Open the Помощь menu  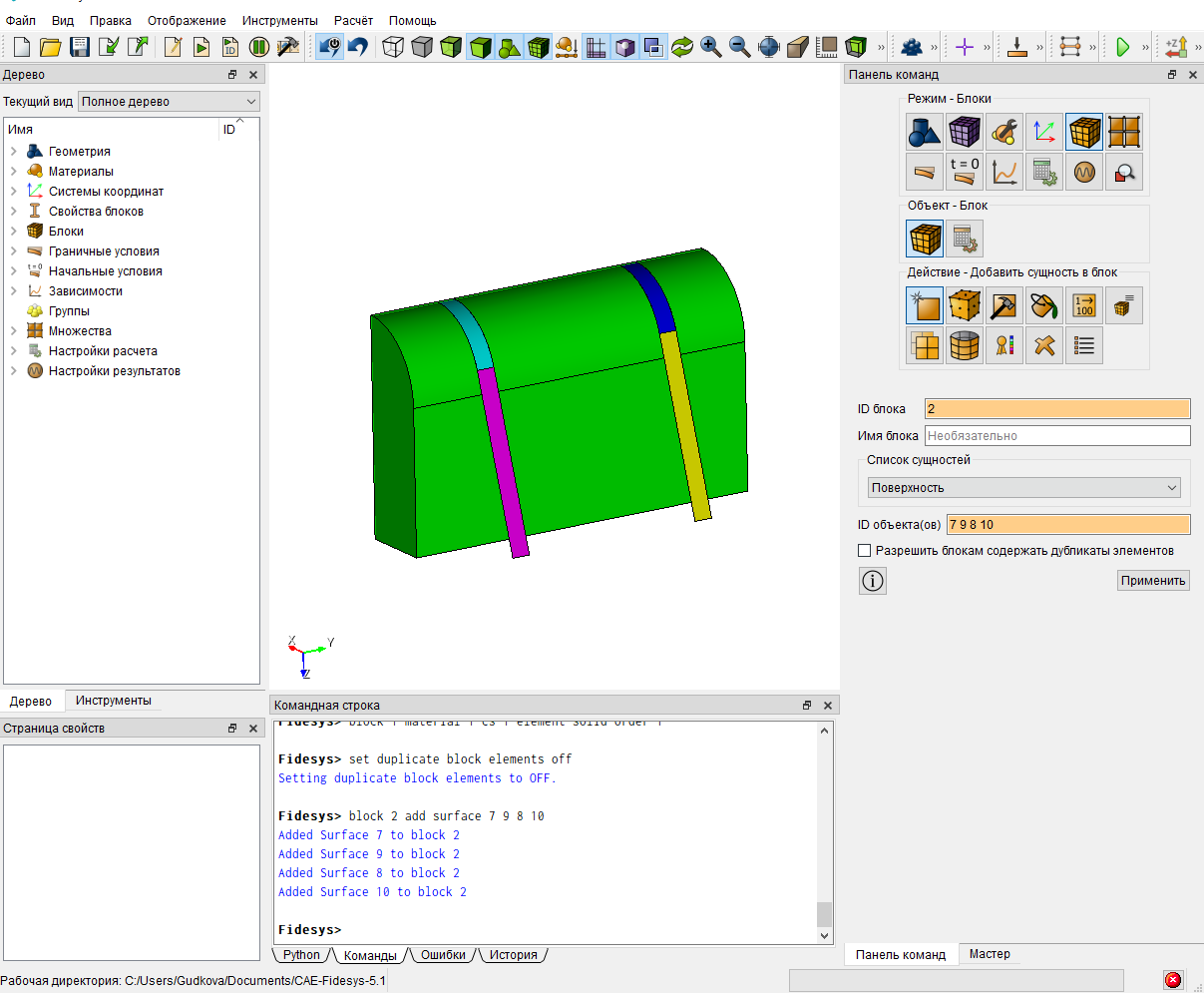[413, 20]
